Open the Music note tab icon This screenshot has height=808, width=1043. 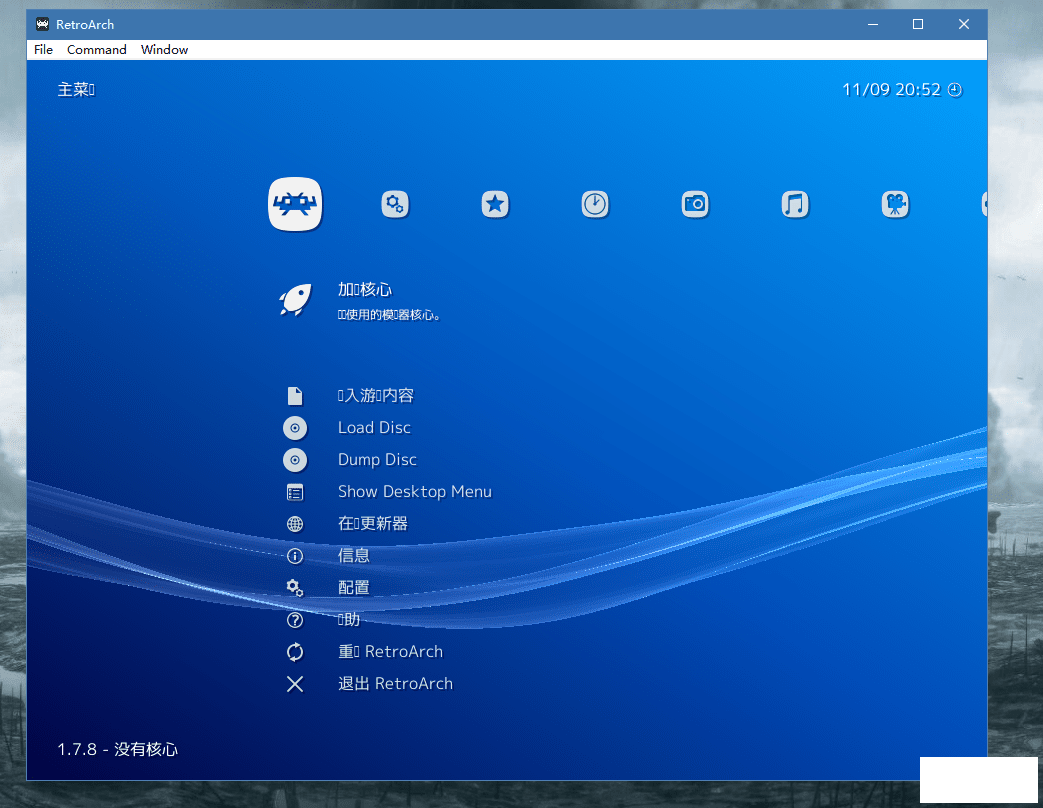pyautogui.click(x=795, y=203)
